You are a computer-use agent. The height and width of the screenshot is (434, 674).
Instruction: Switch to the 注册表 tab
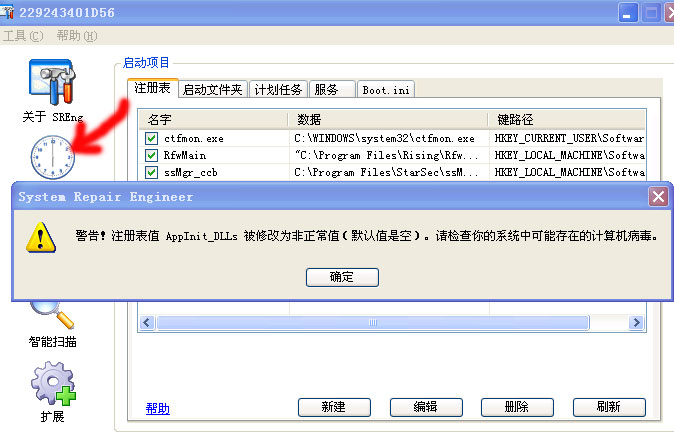click(153, 88)
